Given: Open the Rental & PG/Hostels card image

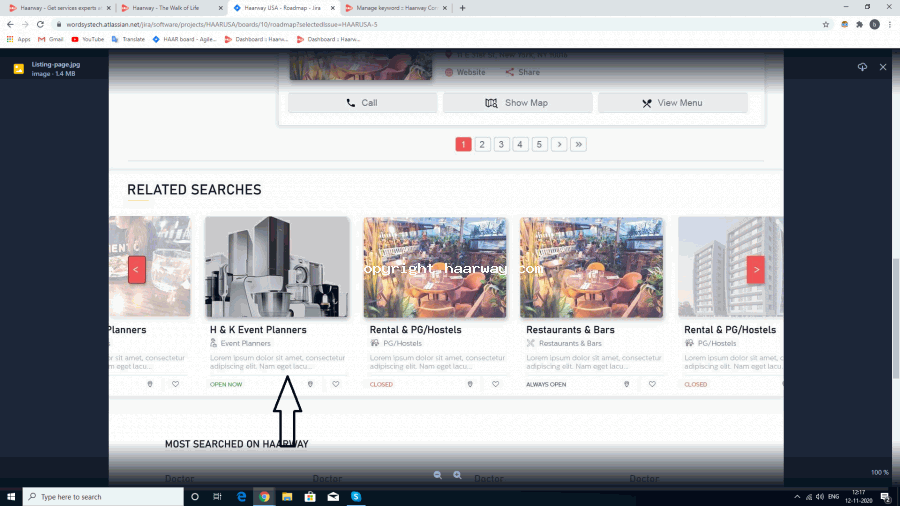Looking at the screenshot, I should [434, 267].
